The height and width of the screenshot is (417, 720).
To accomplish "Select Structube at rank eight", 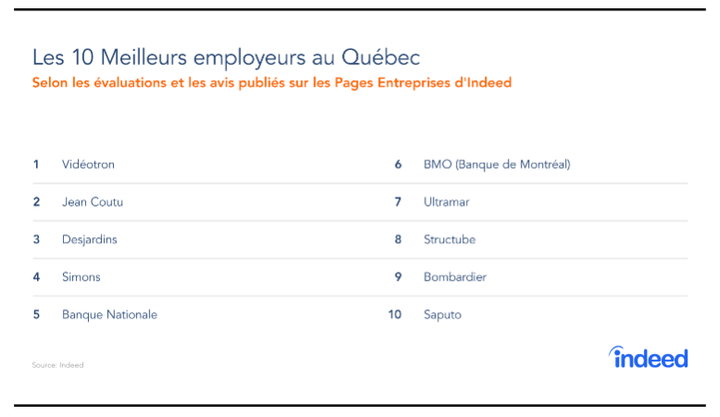I will coord(450,240).
